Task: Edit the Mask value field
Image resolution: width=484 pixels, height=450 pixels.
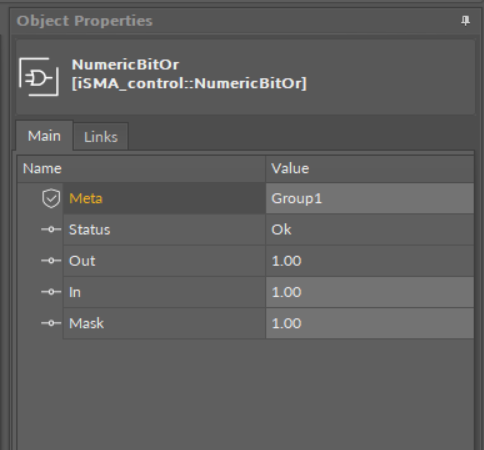Action: click(370, 323)
